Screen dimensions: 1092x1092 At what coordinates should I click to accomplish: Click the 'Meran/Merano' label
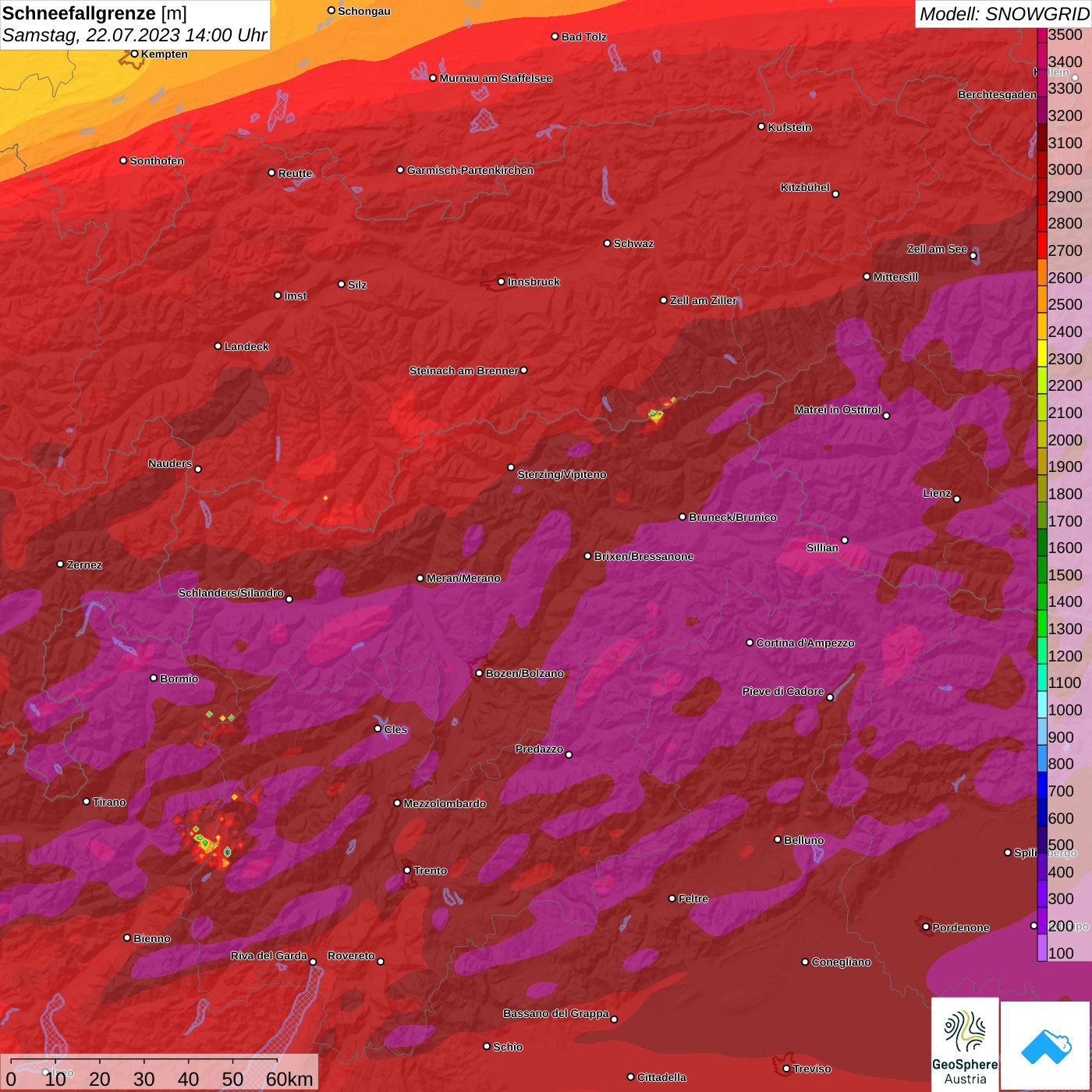click(x=463, y=578)
